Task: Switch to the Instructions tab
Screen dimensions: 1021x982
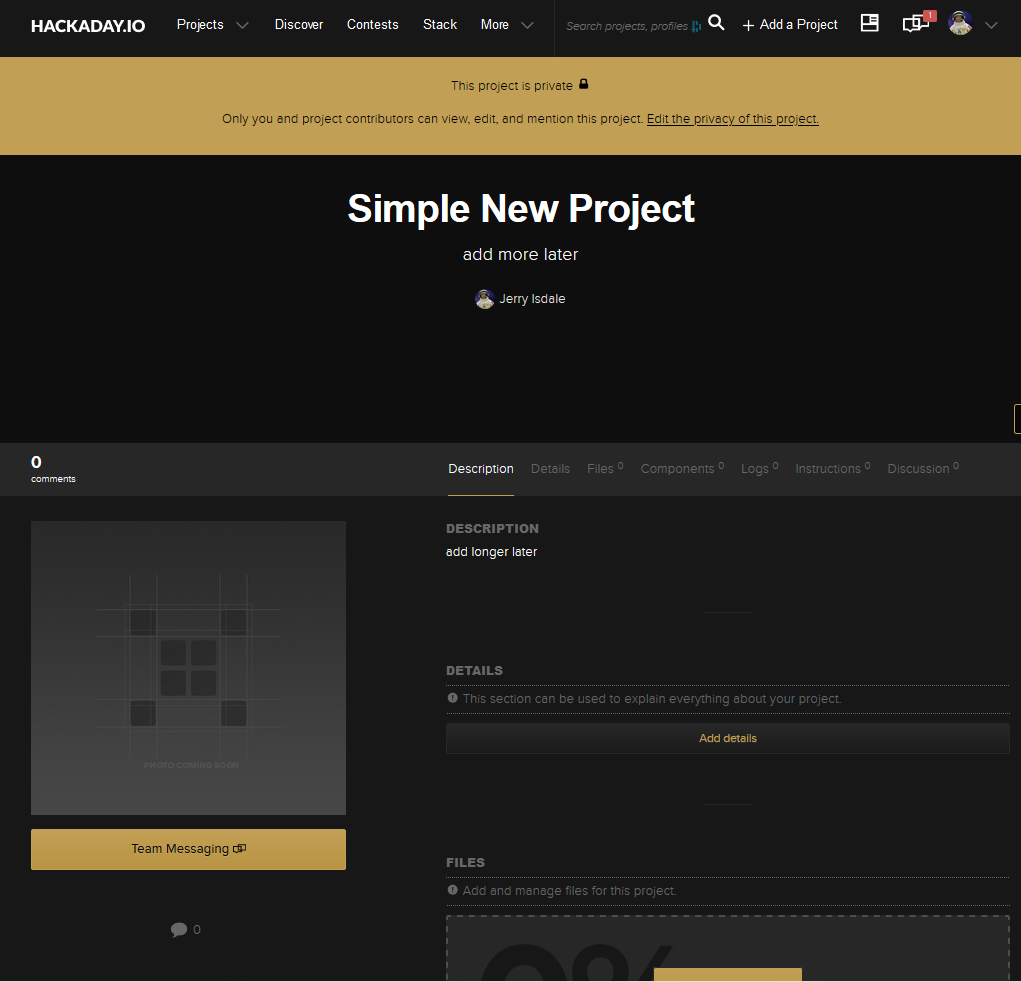Action: (x=832, y=468)
